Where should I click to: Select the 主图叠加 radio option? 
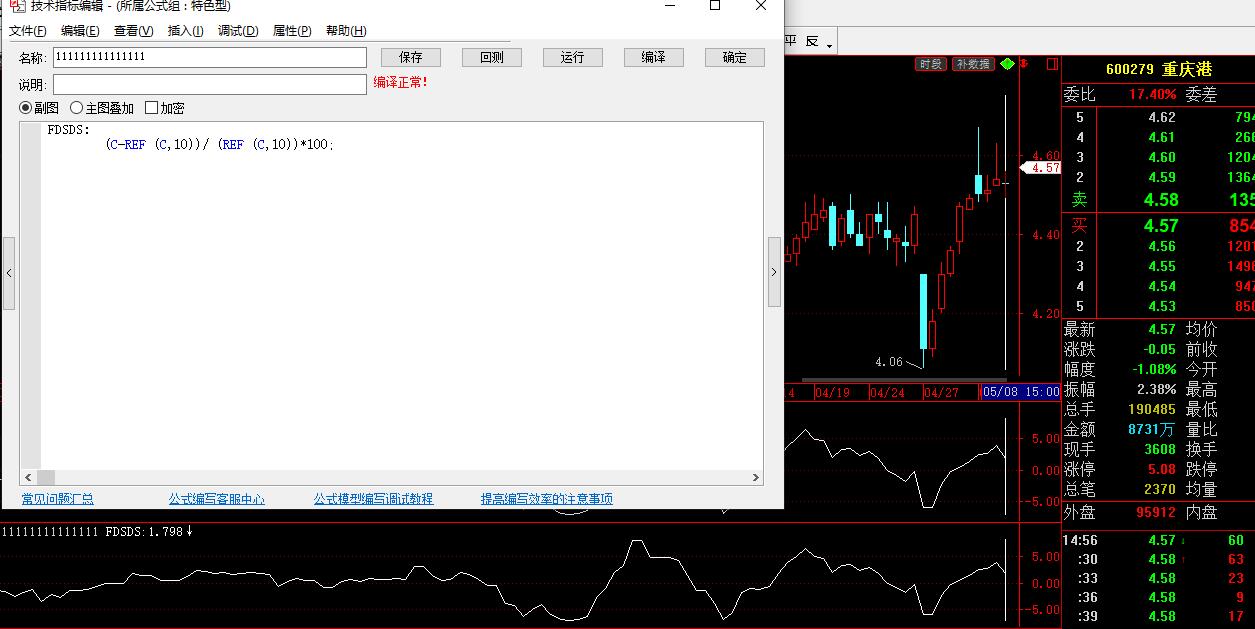click(x=77, y=108)
